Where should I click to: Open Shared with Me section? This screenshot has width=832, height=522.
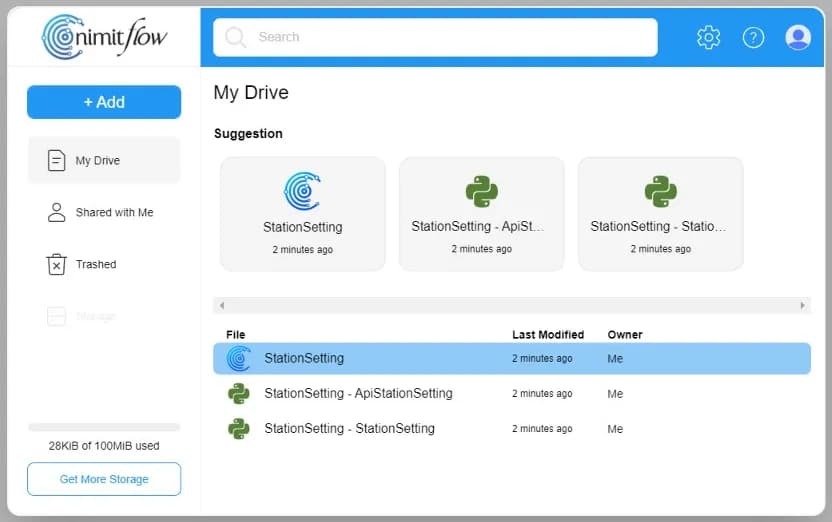pyautogui.click(x=104, y=212)
